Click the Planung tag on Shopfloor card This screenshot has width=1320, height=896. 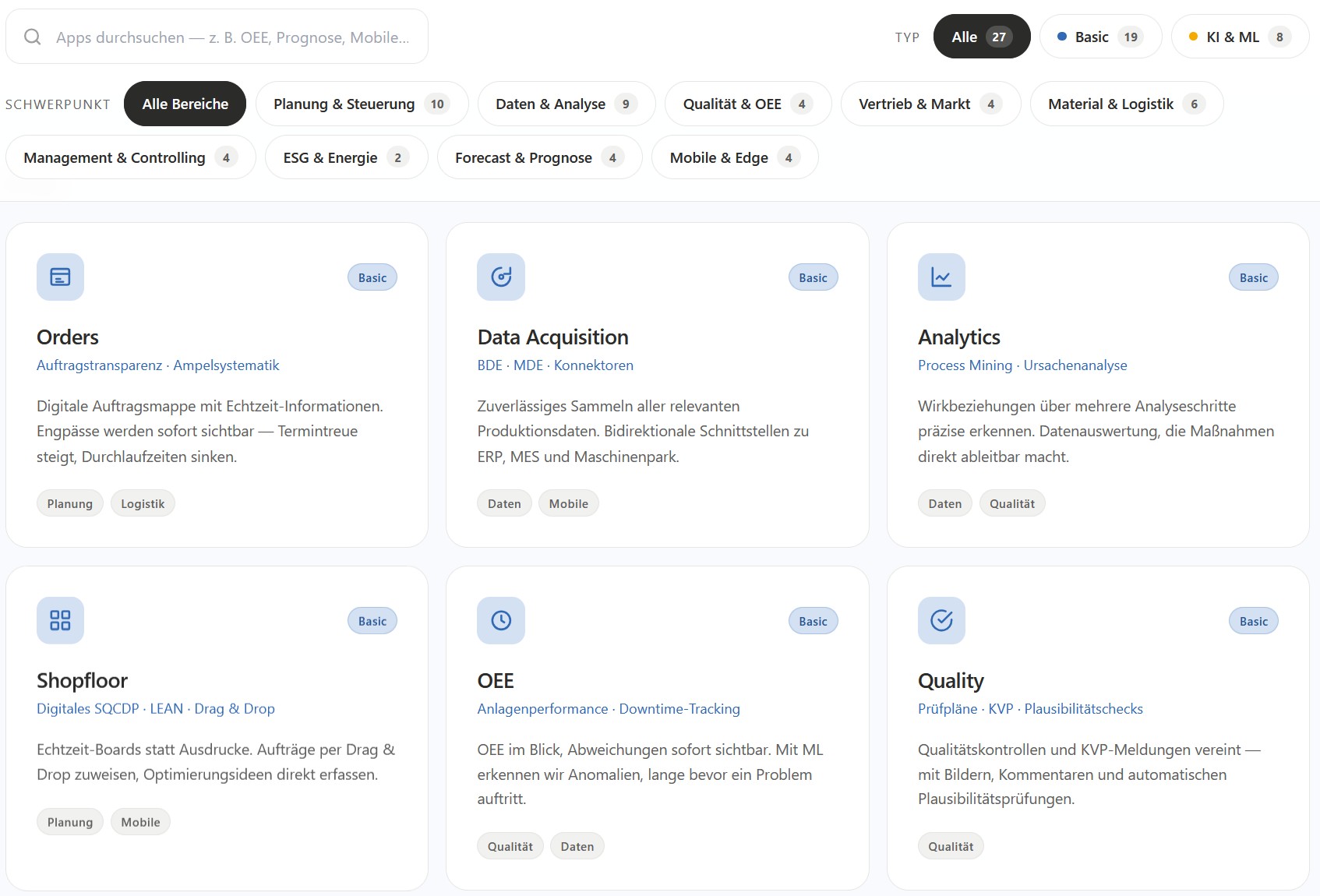(x=70, y=822)
